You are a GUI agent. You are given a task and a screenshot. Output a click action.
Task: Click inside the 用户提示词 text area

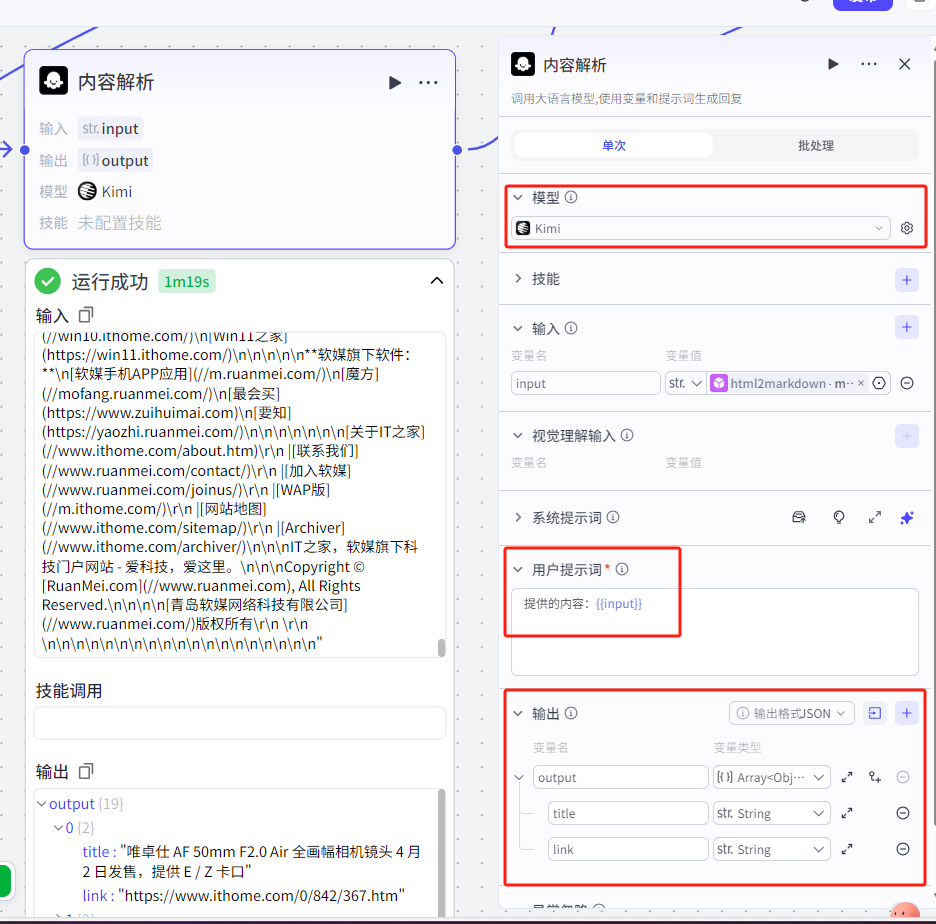[715, 632]
